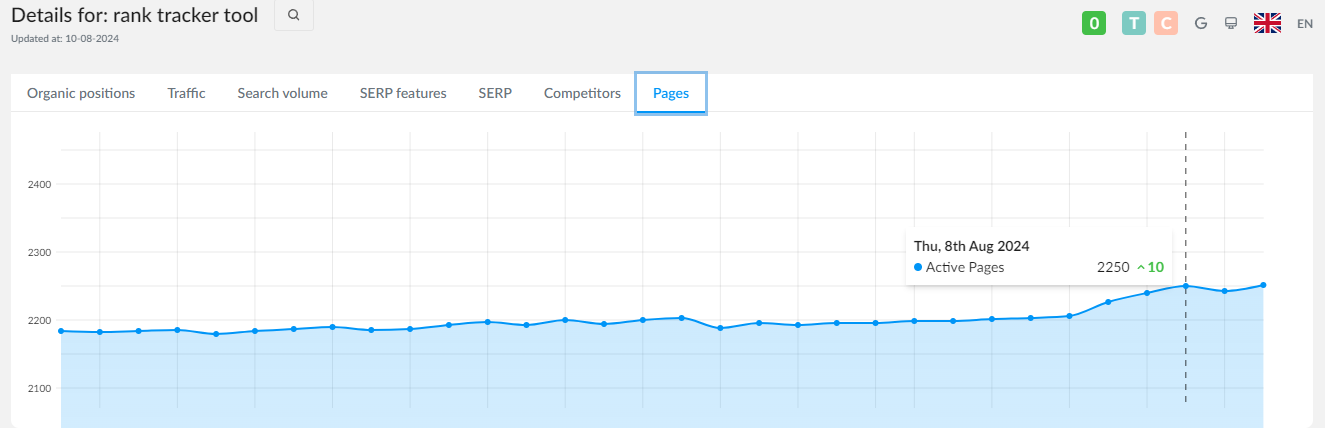Click the Details for rank tracker tool heading
1325x428 pixels.
135,15
